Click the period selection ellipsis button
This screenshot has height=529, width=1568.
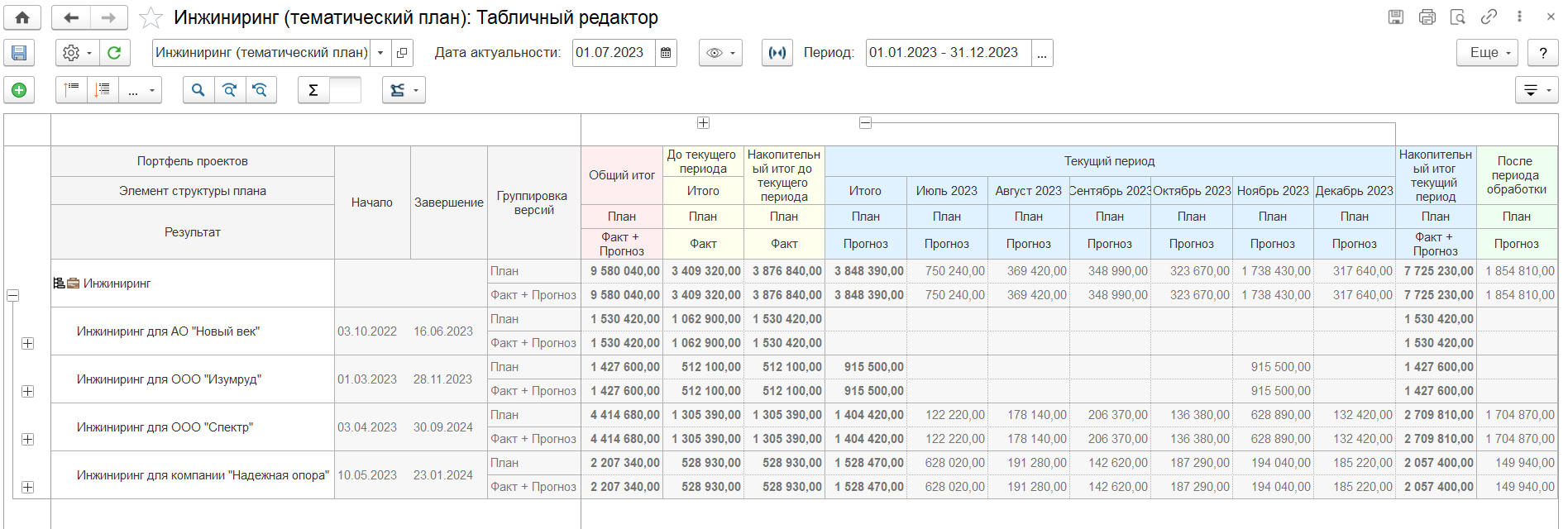[1042, 53]
